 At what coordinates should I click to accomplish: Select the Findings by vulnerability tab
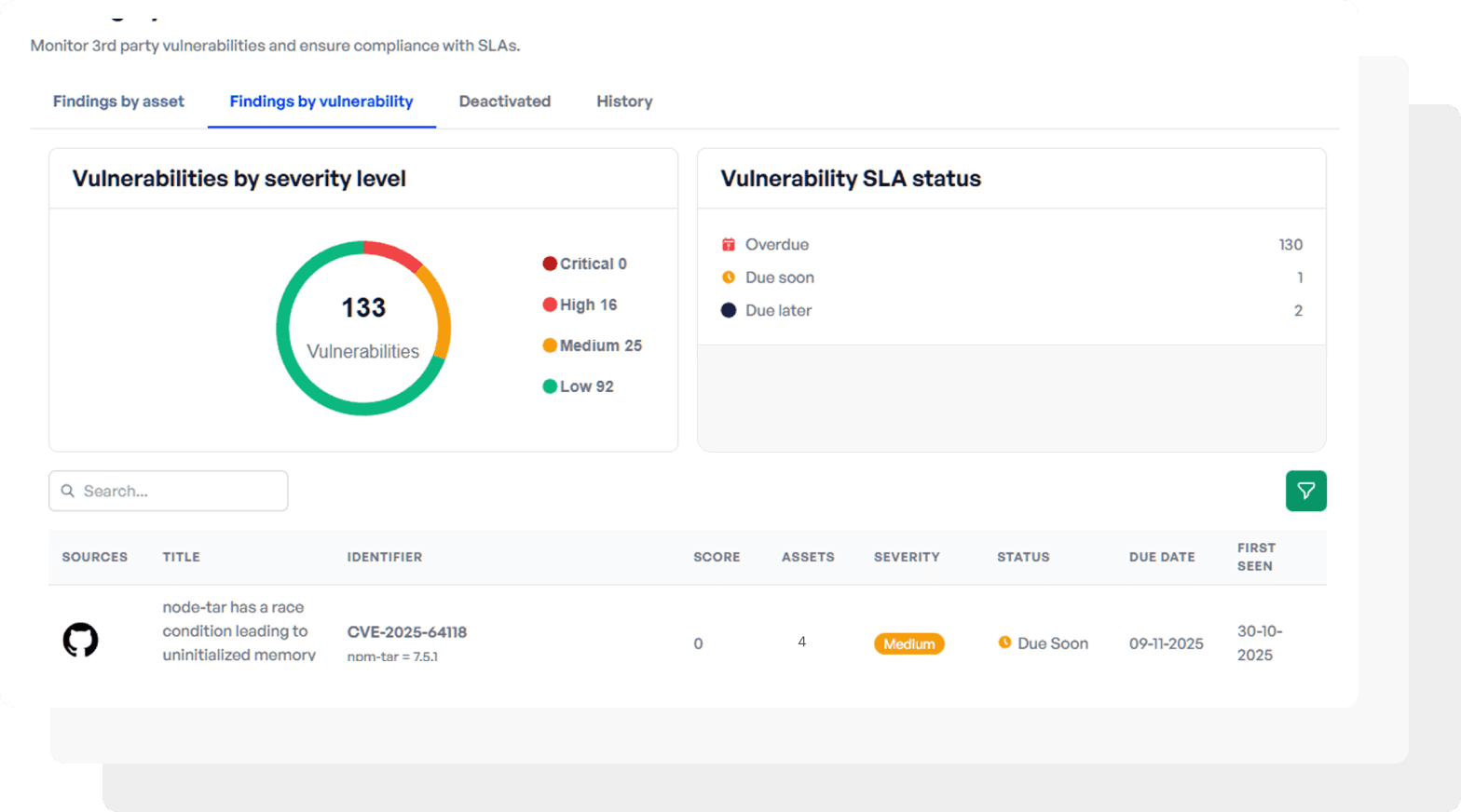321,101
